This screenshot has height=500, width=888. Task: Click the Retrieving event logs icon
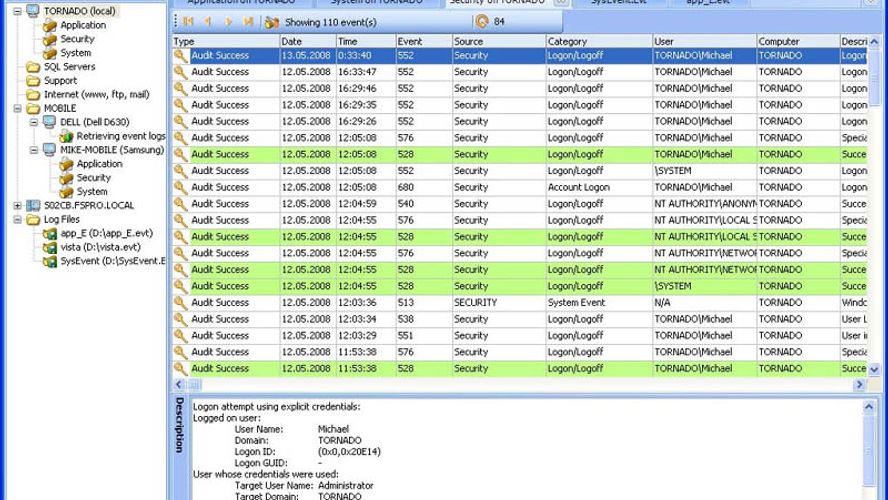[x=66, y=136]
